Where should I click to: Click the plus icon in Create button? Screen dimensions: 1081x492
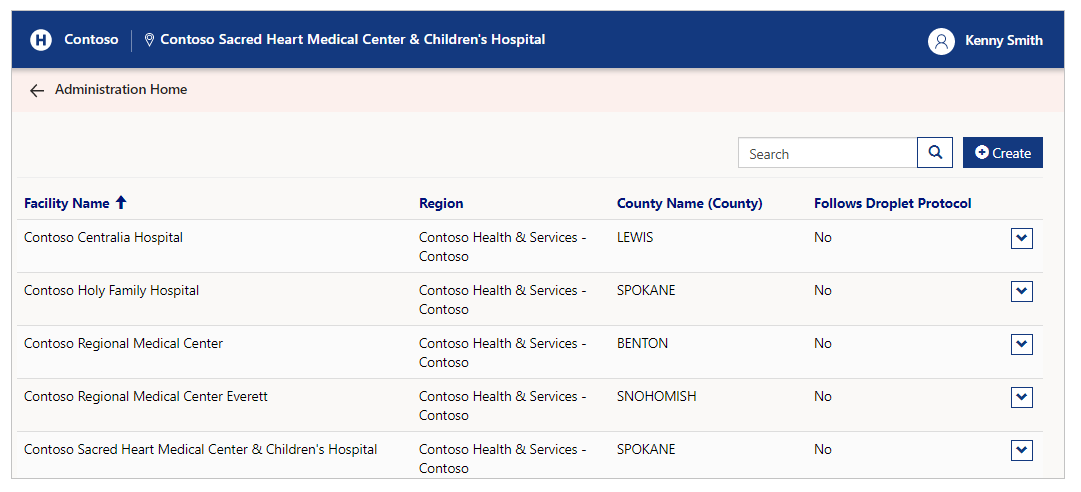(x=982, y=153)
